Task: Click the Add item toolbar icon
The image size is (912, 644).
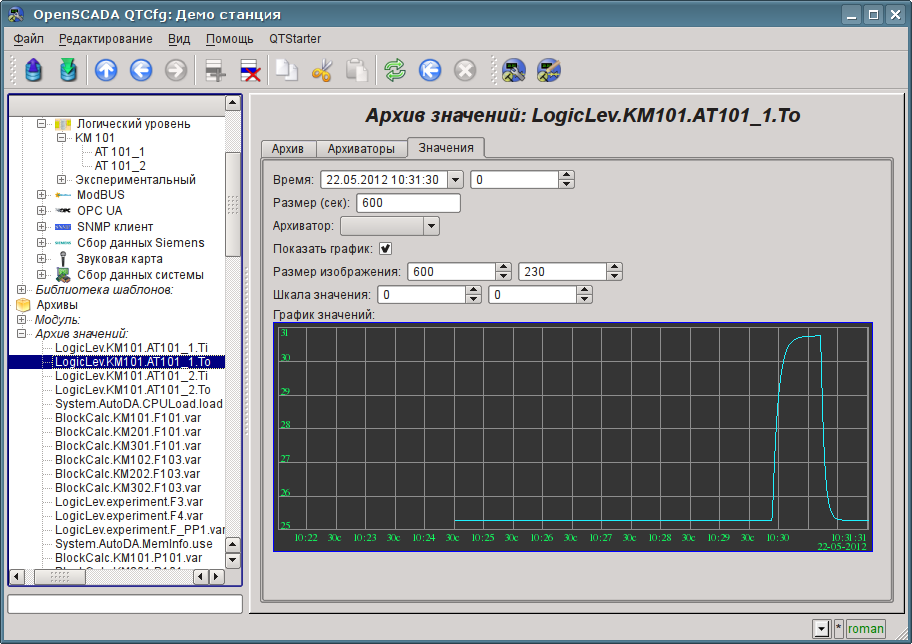Action: pos(214,70)
